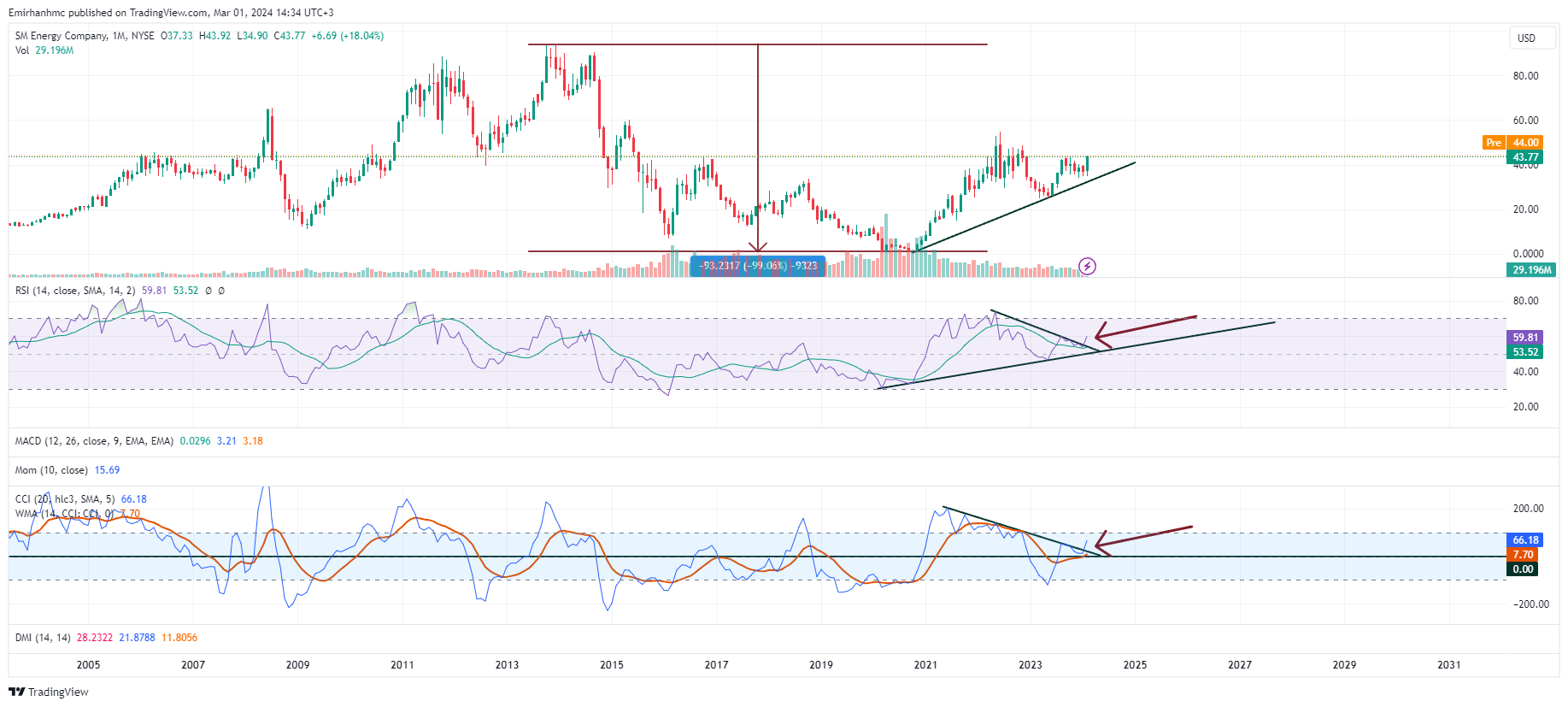Click the 53.52 RSI SMA value tag
Screen dimensions: 1568x707
1525,352
